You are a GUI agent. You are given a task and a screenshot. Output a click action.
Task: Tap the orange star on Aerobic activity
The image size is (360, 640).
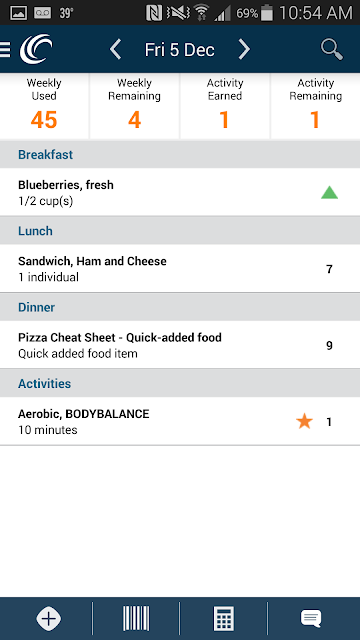pyautogui.click(x=304, y=421)
